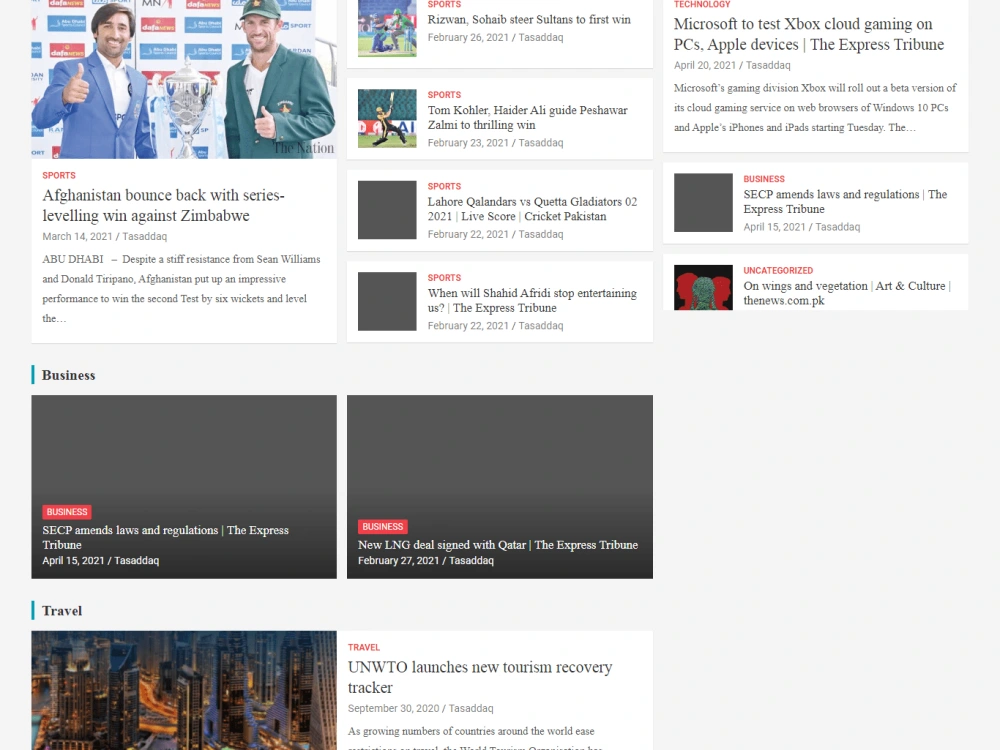Click the February 26, 2021 date link
Image resolution: width=1000 pixels, height=750 pixels.
468,38
